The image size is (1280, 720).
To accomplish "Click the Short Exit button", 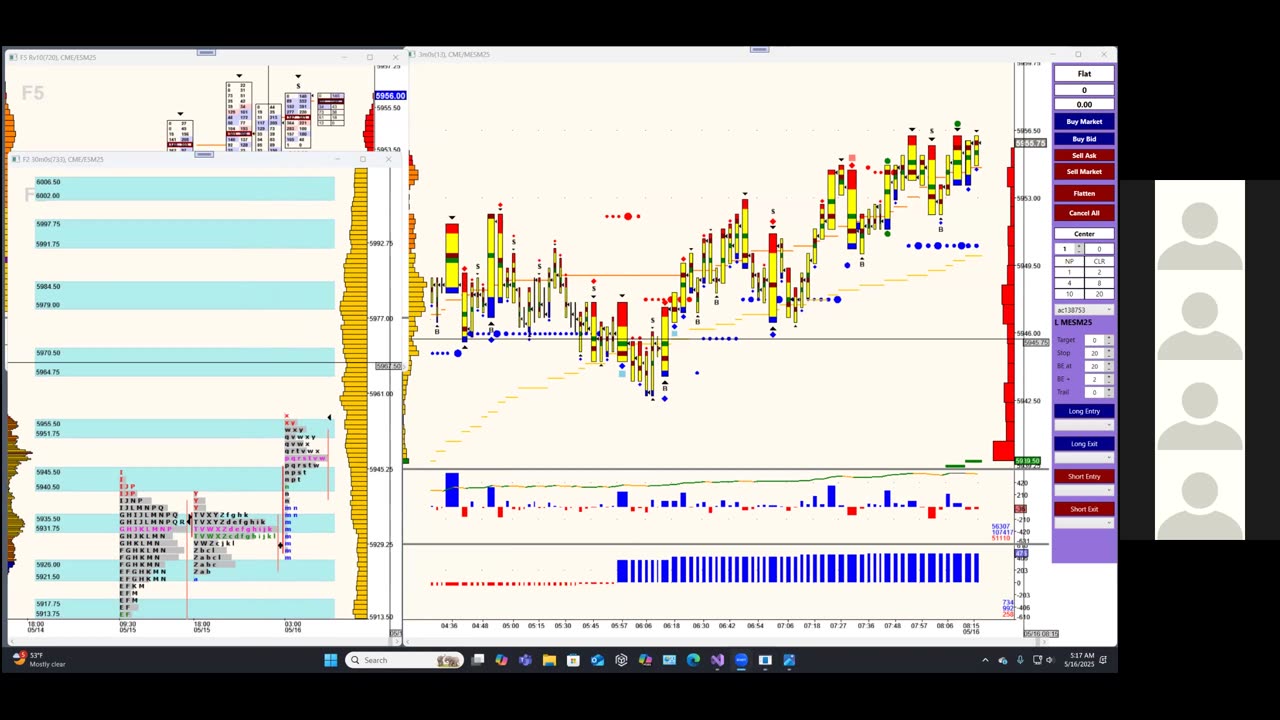I will coord(1084,509).
